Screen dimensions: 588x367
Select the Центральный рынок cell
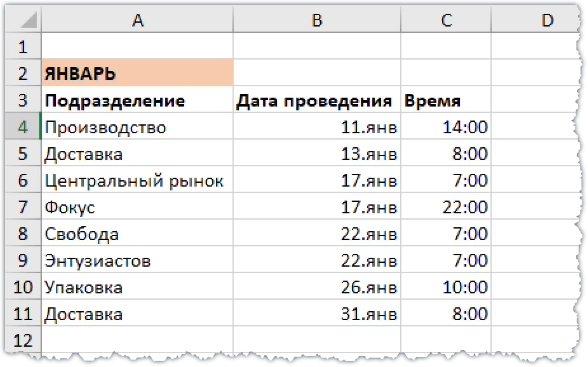137,180
